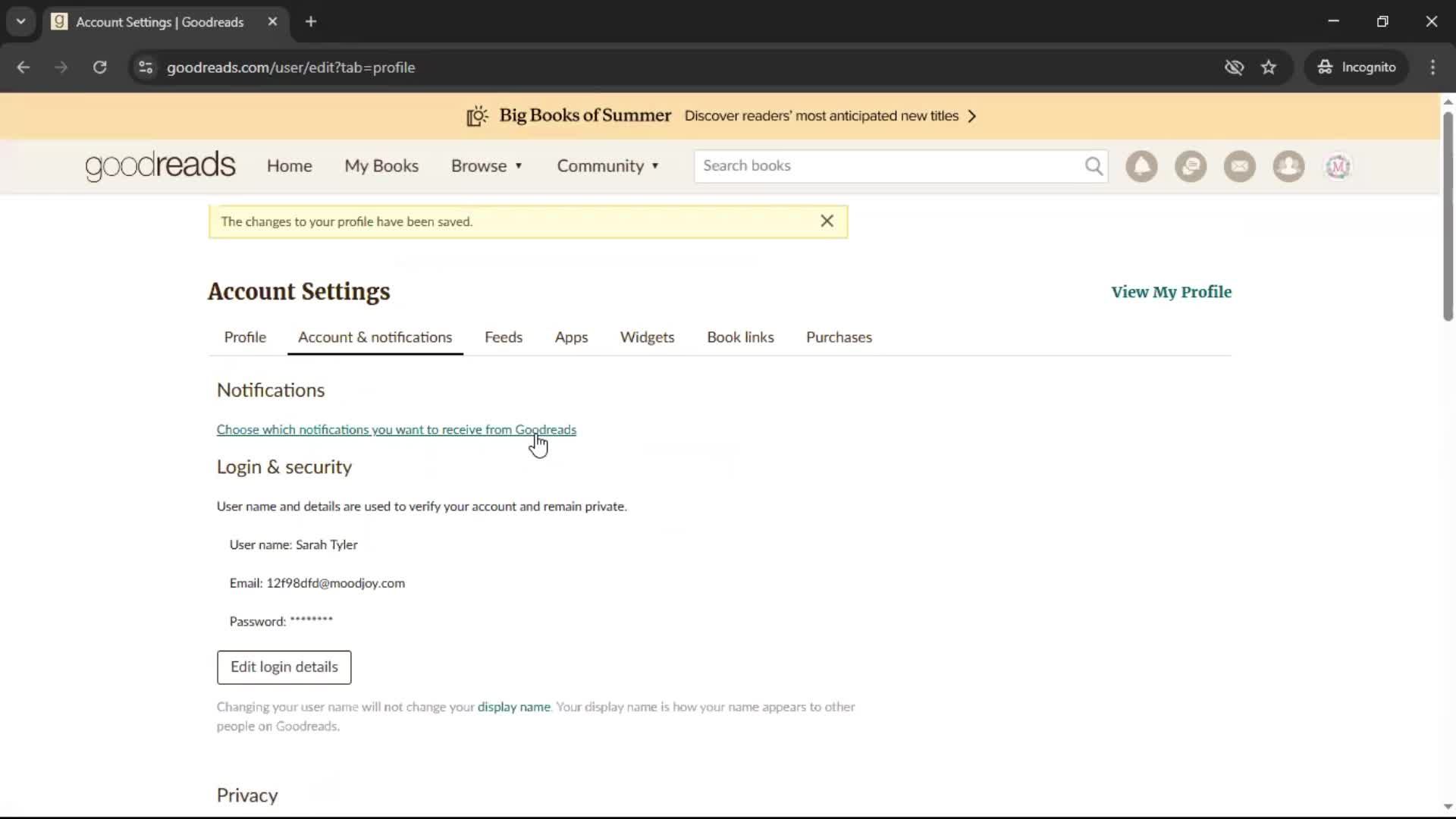Click the Big Books of Summer title
Screen dimensions: 1456x819
[x=585, y=115]
